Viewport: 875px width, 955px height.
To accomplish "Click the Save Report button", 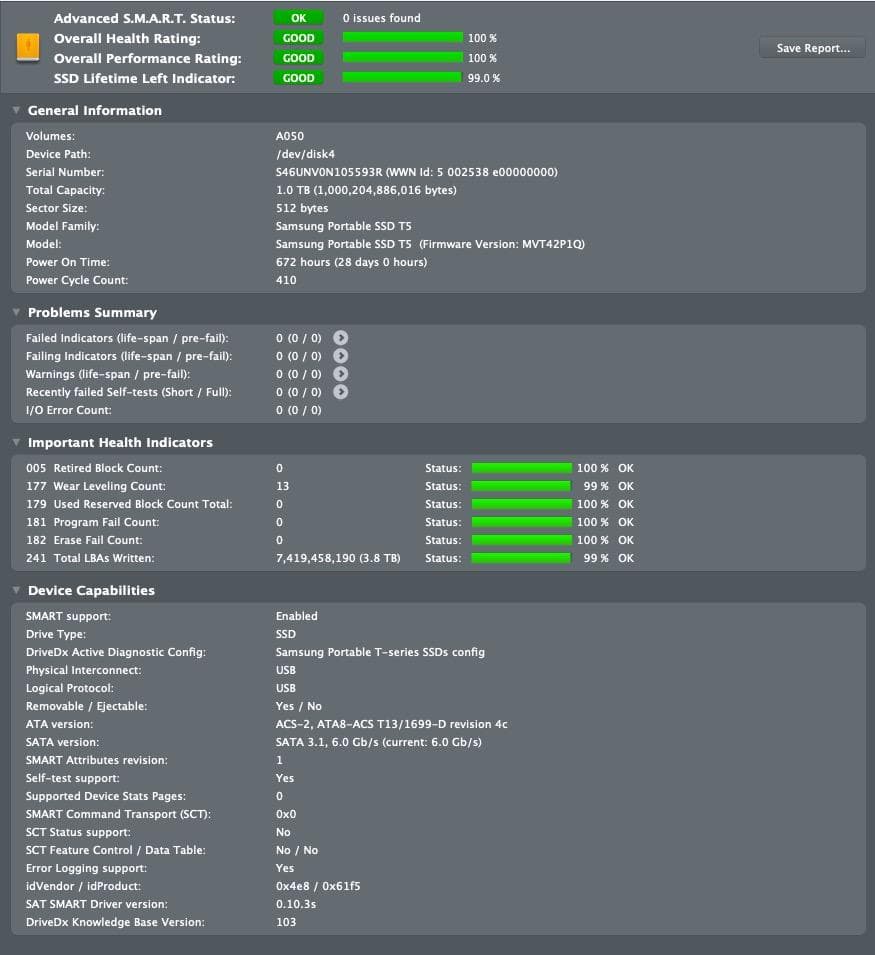I will pos(813,48).
